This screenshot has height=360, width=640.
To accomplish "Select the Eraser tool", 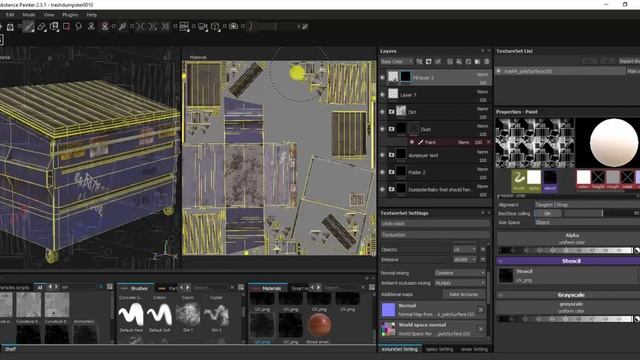I will (x=41, y=27).
